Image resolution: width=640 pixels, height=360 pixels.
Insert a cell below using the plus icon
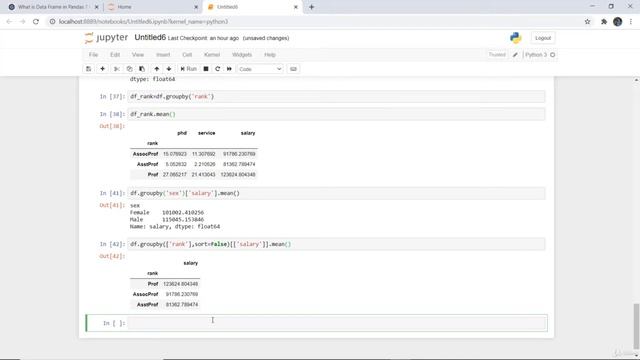(x=102, y=69)
